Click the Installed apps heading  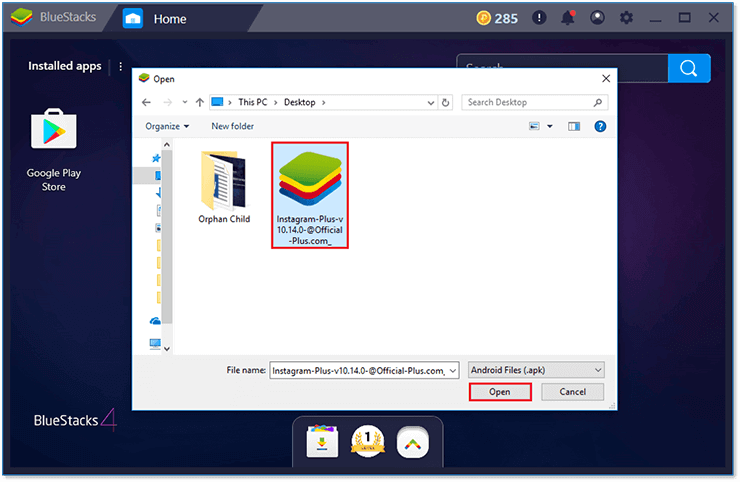pyautogui.click(x=65, y=66)
